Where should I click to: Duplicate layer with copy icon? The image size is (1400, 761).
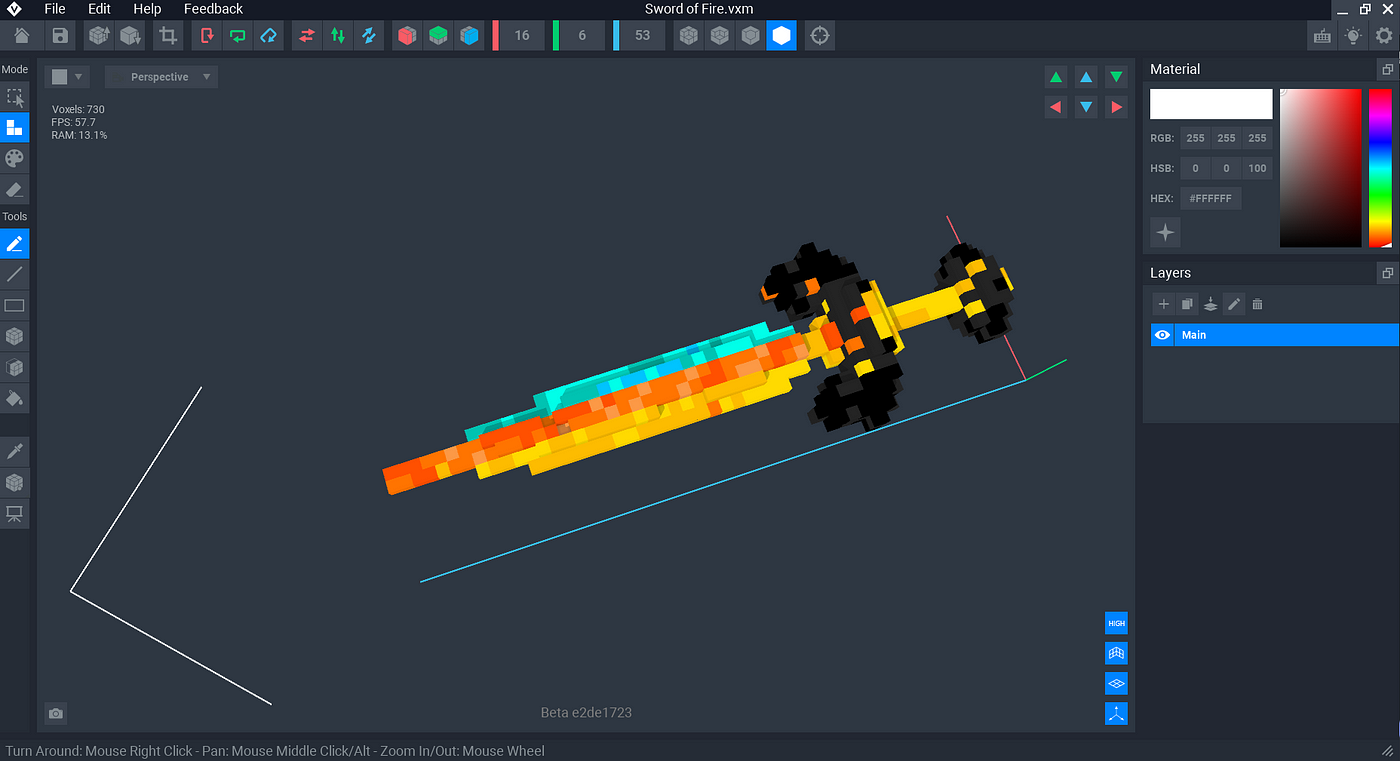pos(1187,304)
